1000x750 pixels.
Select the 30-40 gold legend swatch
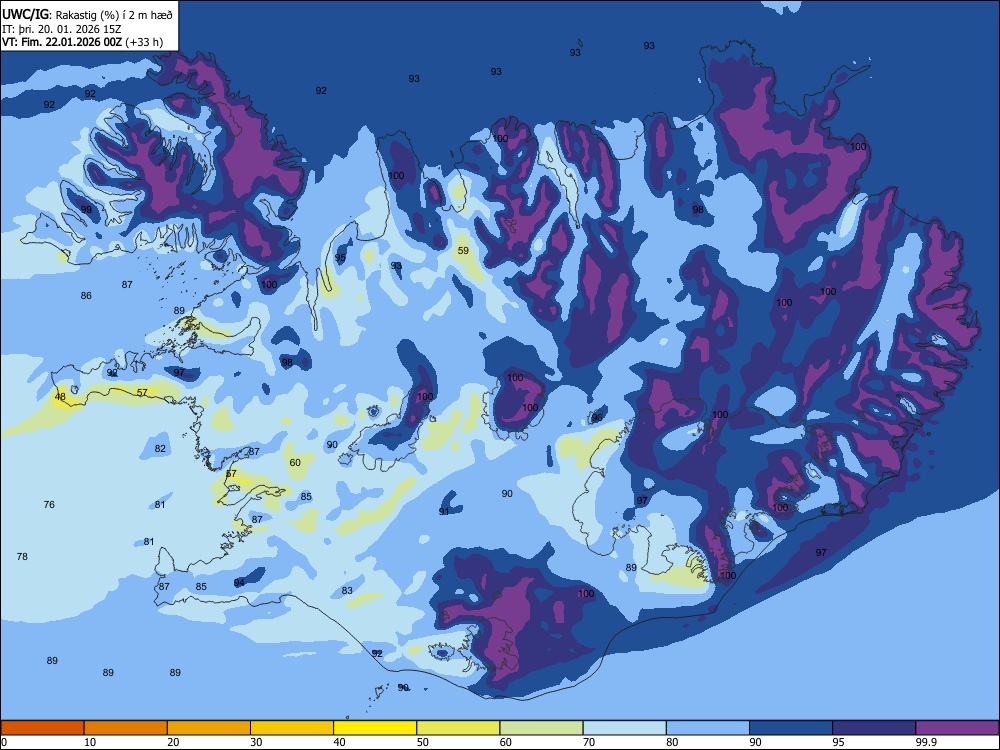tap(291, 728)
